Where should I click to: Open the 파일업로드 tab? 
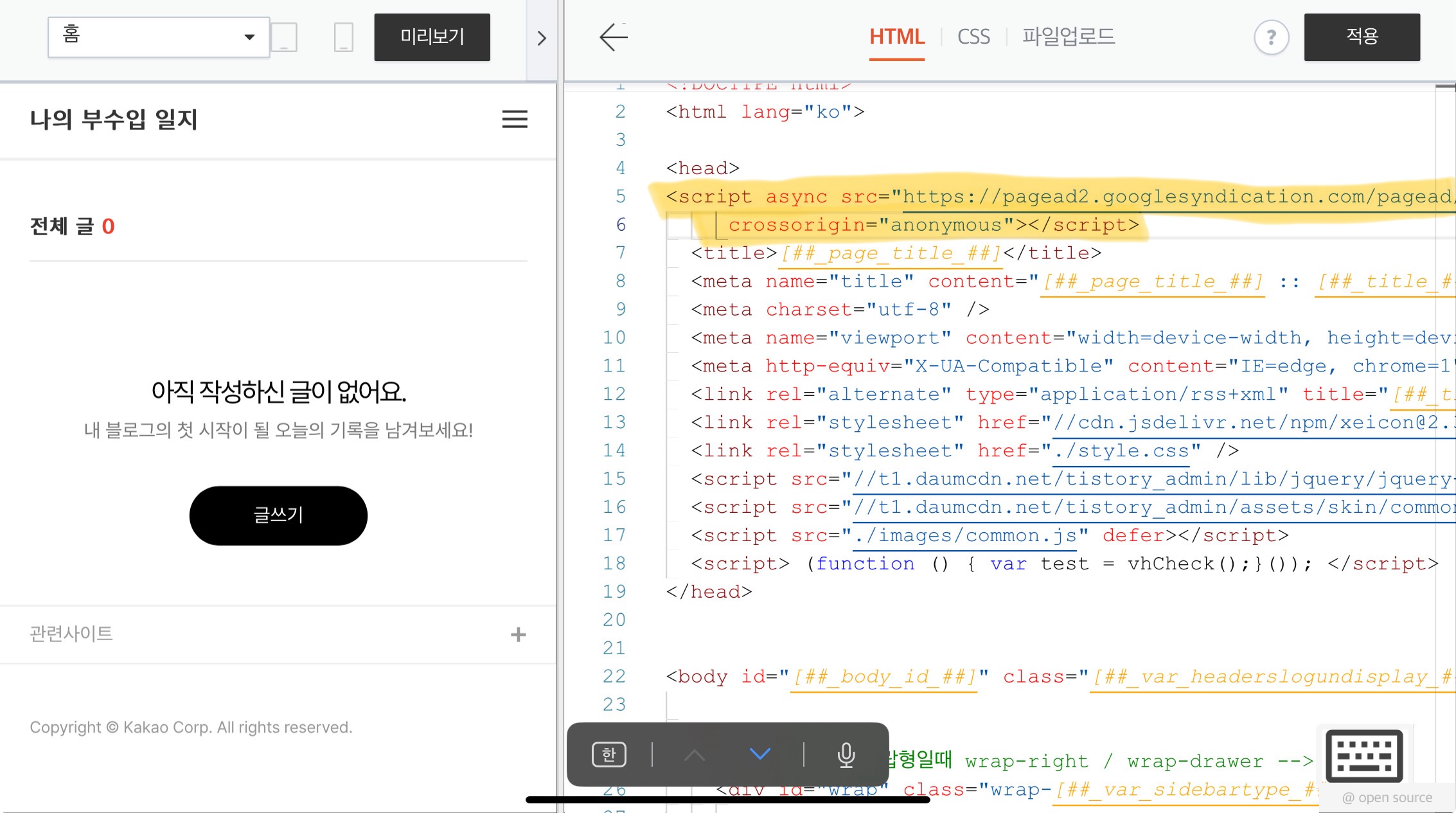[1069, 36]
